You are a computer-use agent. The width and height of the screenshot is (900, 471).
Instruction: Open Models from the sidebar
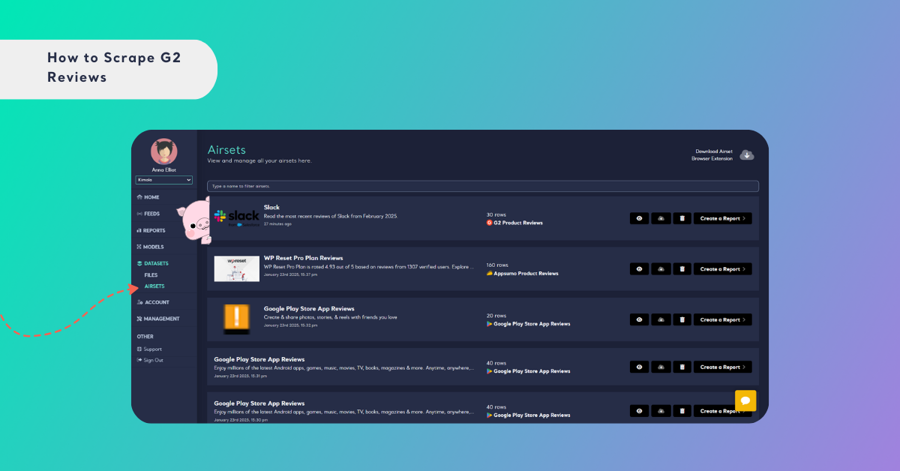[150, 247]
